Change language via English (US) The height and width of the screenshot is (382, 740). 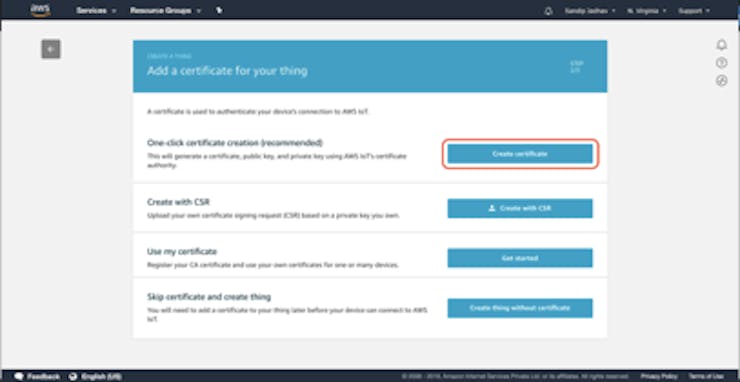(x=101, y=376)
